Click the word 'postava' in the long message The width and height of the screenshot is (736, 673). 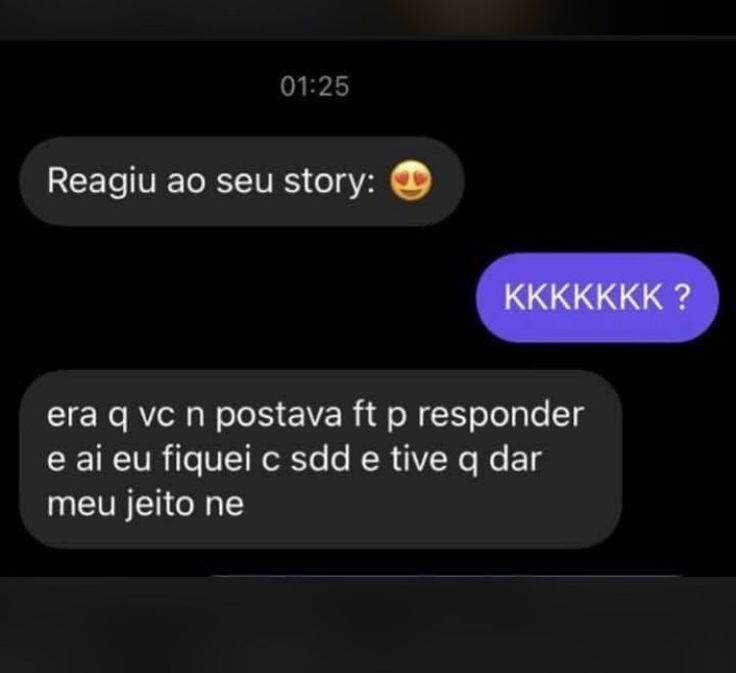coord(279,416)
